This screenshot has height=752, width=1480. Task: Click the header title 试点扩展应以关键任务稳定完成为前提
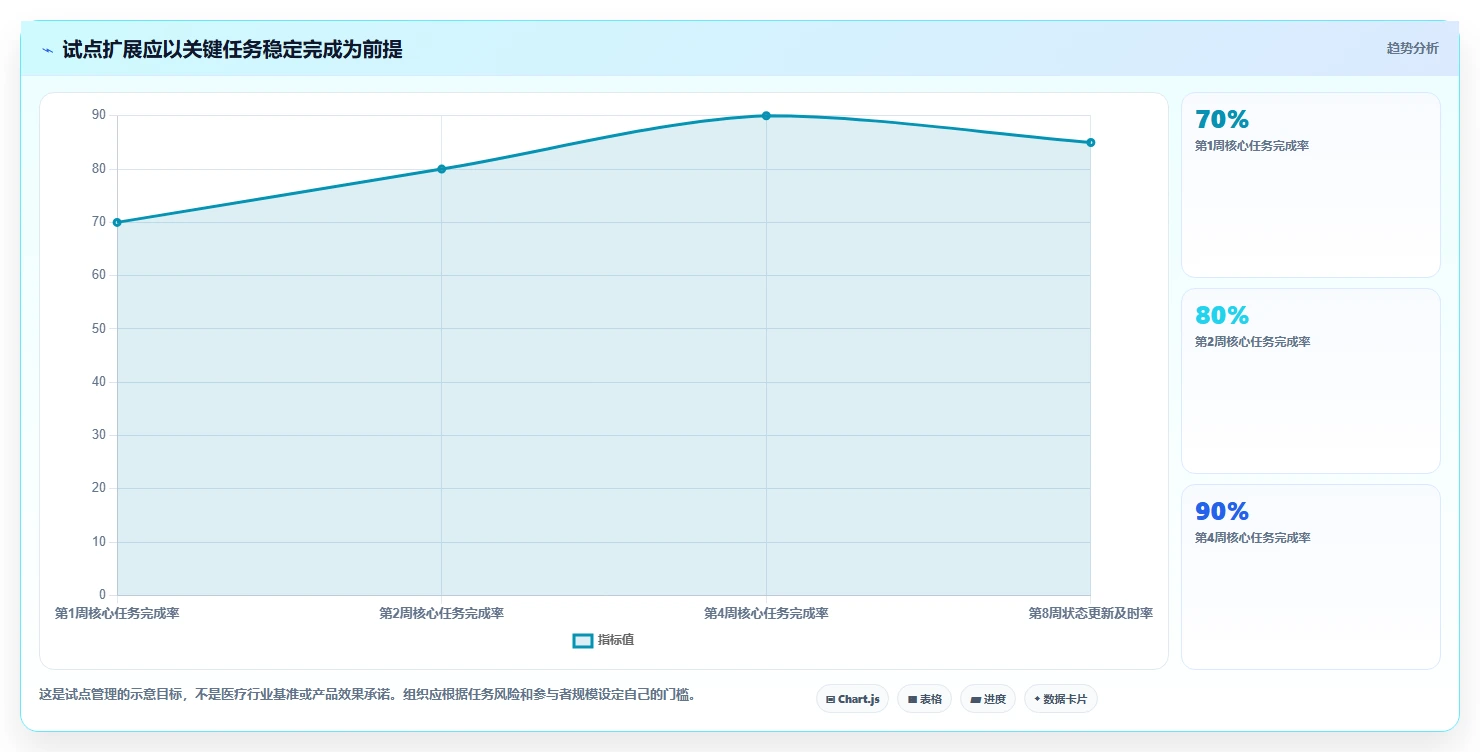(x=232, y=49)
